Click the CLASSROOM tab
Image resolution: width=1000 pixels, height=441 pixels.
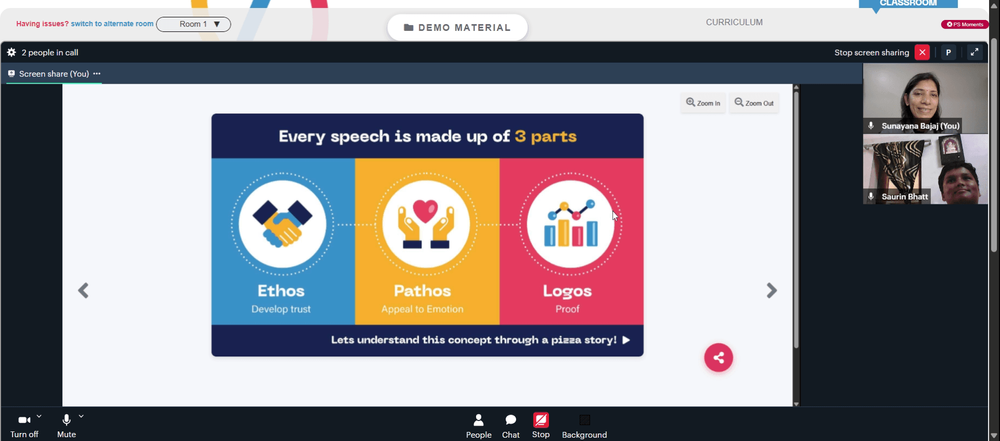(908, 4)
